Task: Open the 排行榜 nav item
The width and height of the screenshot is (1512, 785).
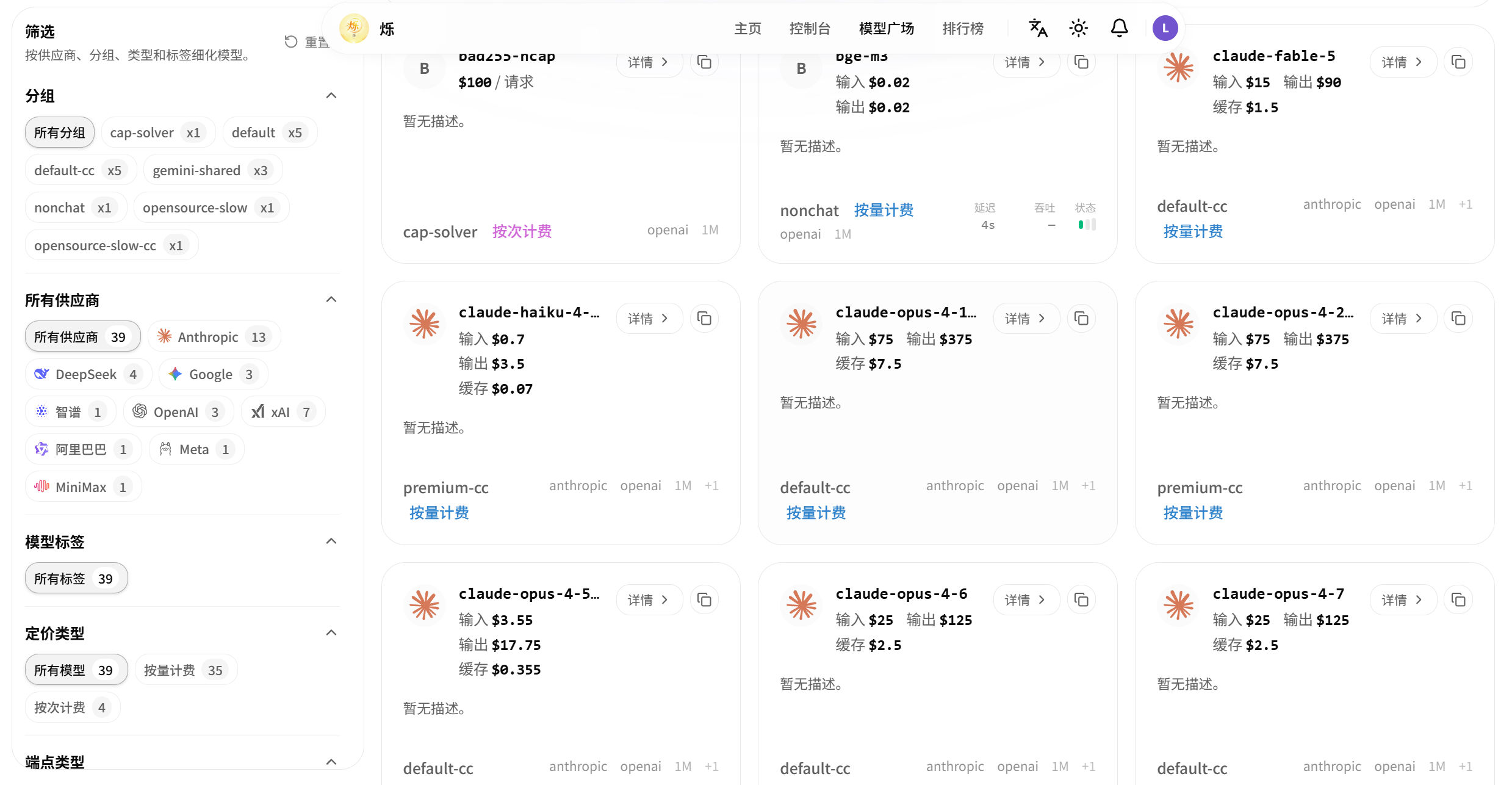Action: tap(963, 28)
